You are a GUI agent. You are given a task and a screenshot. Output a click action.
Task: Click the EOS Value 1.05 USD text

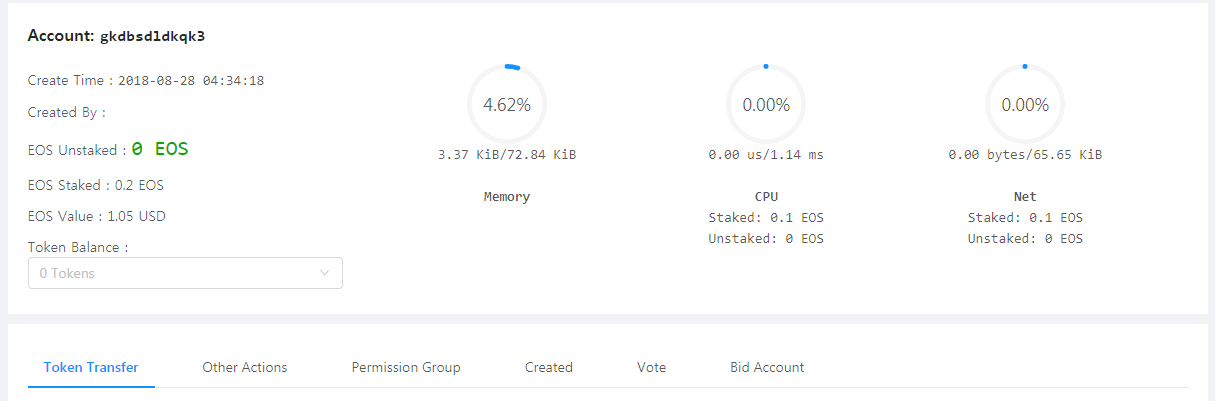(135, 216)
